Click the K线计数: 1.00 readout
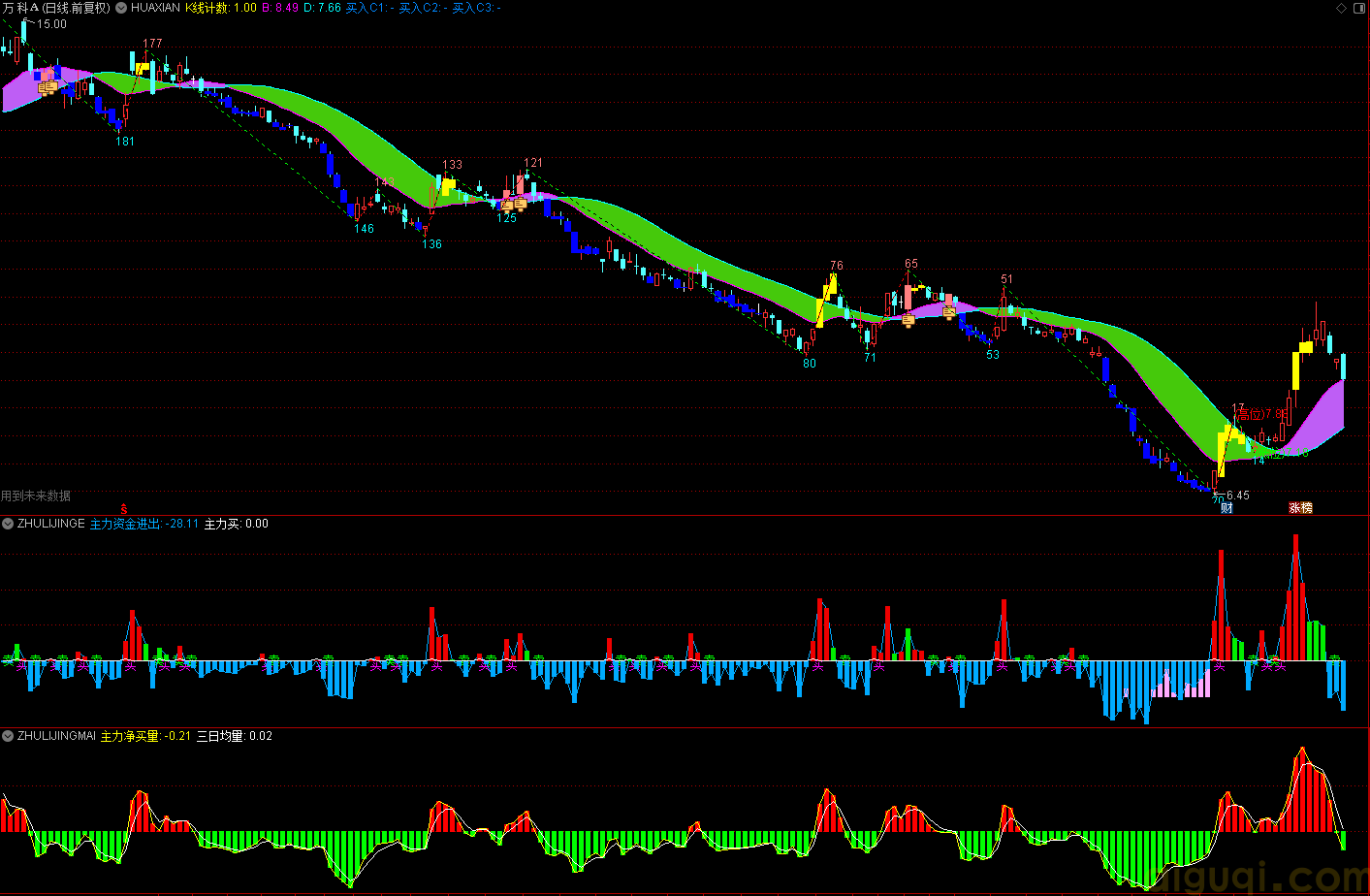Image resolution: width=1370 pixels, height=896 pixels. [221, 8]
